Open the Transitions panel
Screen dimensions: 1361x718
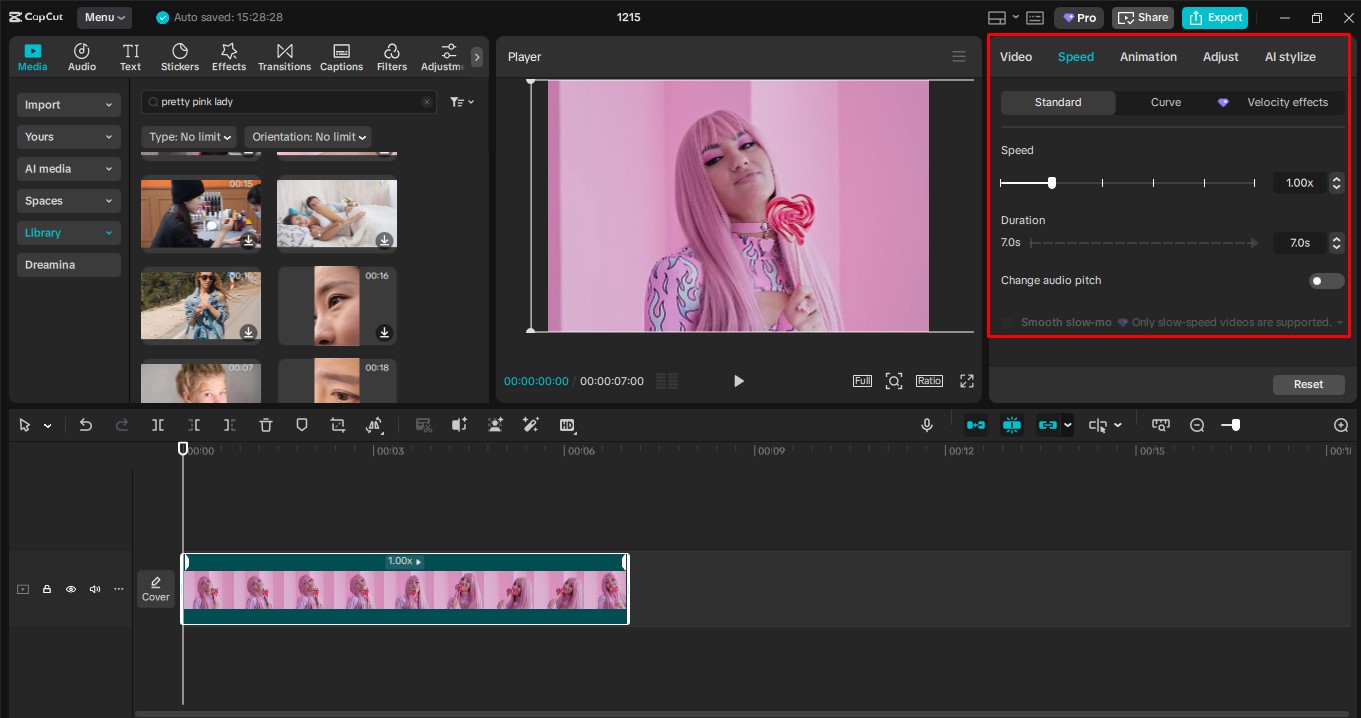pos(284,57)
